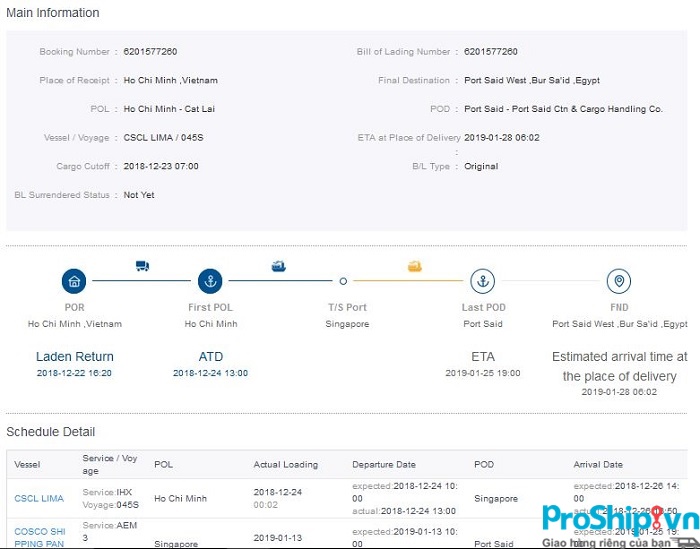Click the 'Service / Voyage' column header
The width and height of the screenshot is (700, 549).
tap(110, 464)
